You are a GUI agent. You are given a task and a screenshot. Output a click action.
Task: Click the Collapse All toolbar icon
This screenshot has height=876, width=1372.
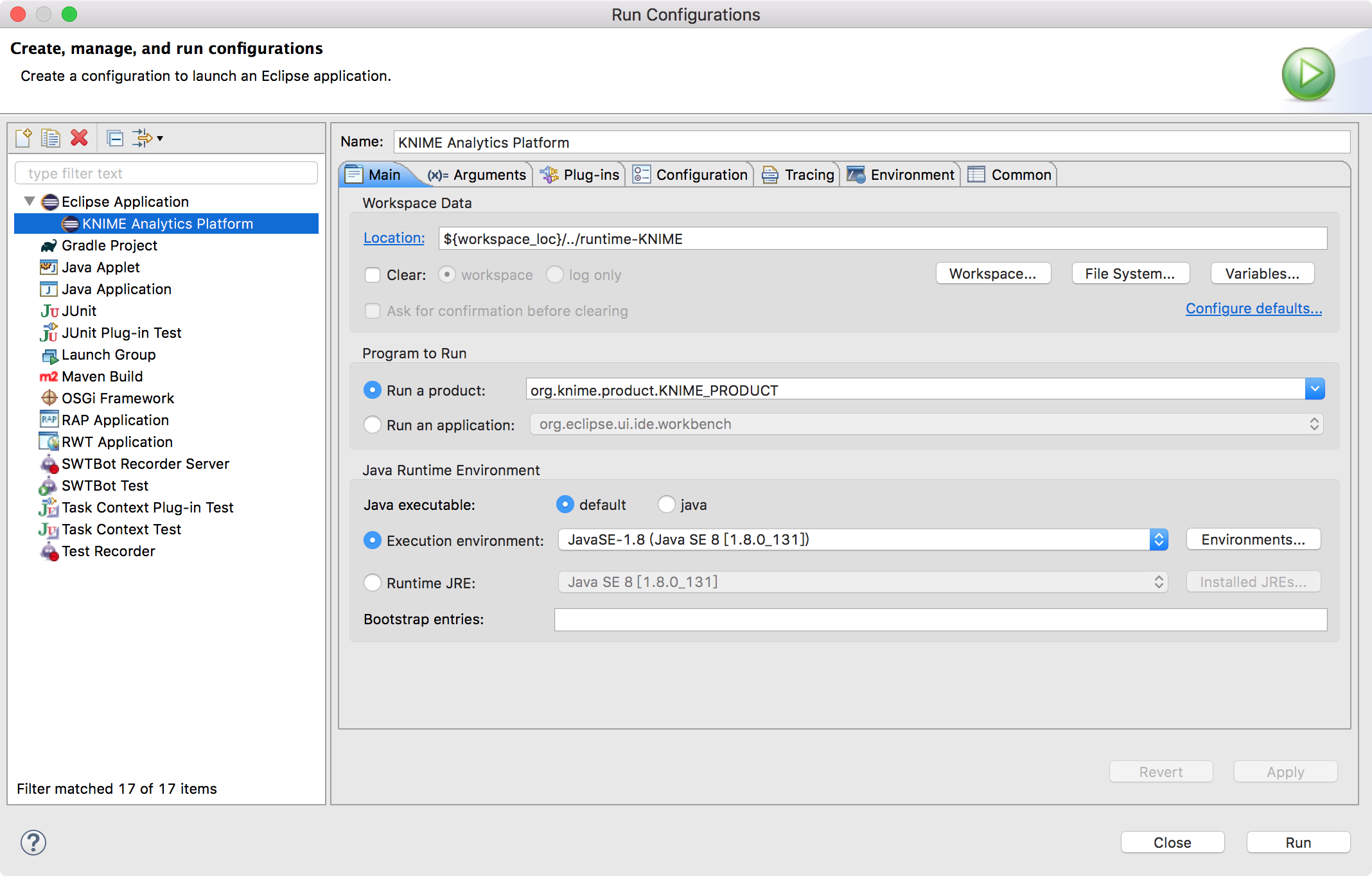point(116,138)
